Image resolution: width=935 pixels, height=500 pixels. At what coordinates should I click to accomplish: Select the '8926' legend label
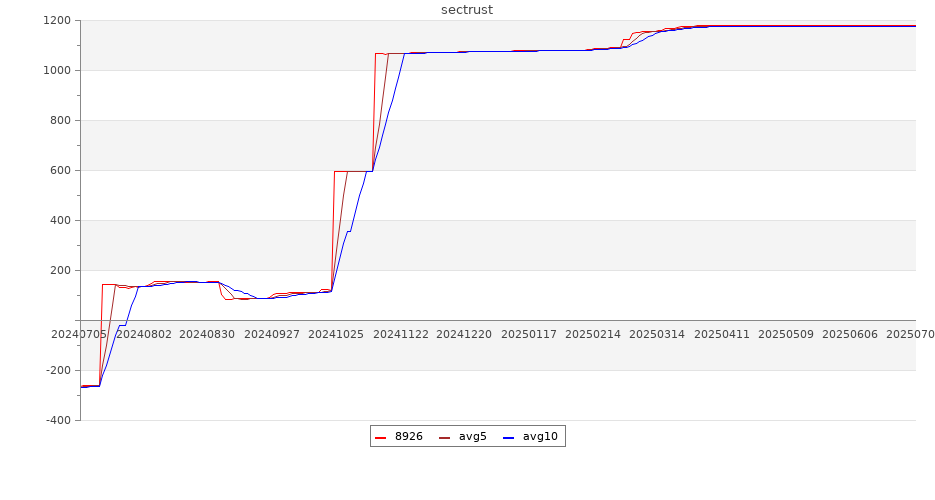click(408, 436)
